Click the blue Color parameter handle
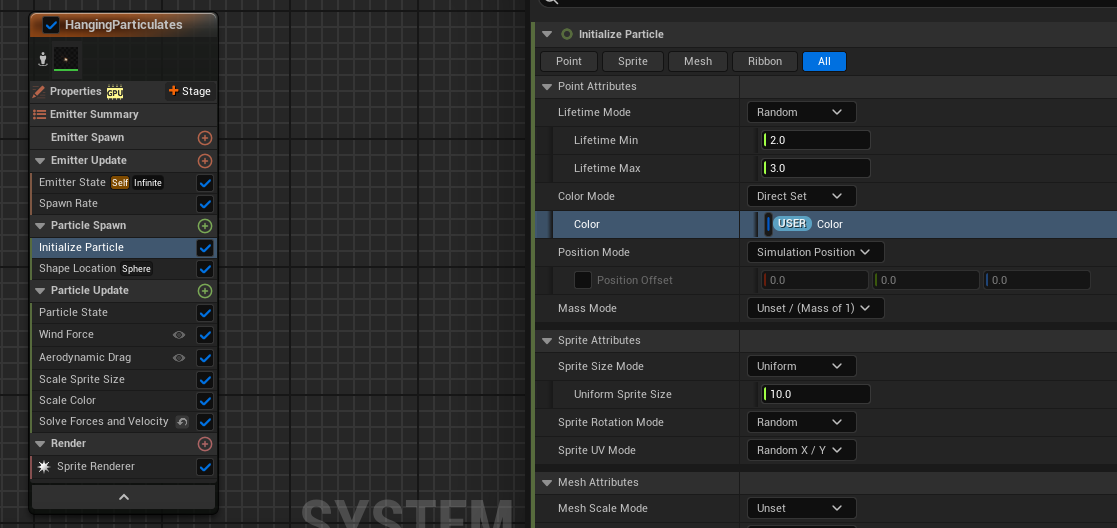 768,224
